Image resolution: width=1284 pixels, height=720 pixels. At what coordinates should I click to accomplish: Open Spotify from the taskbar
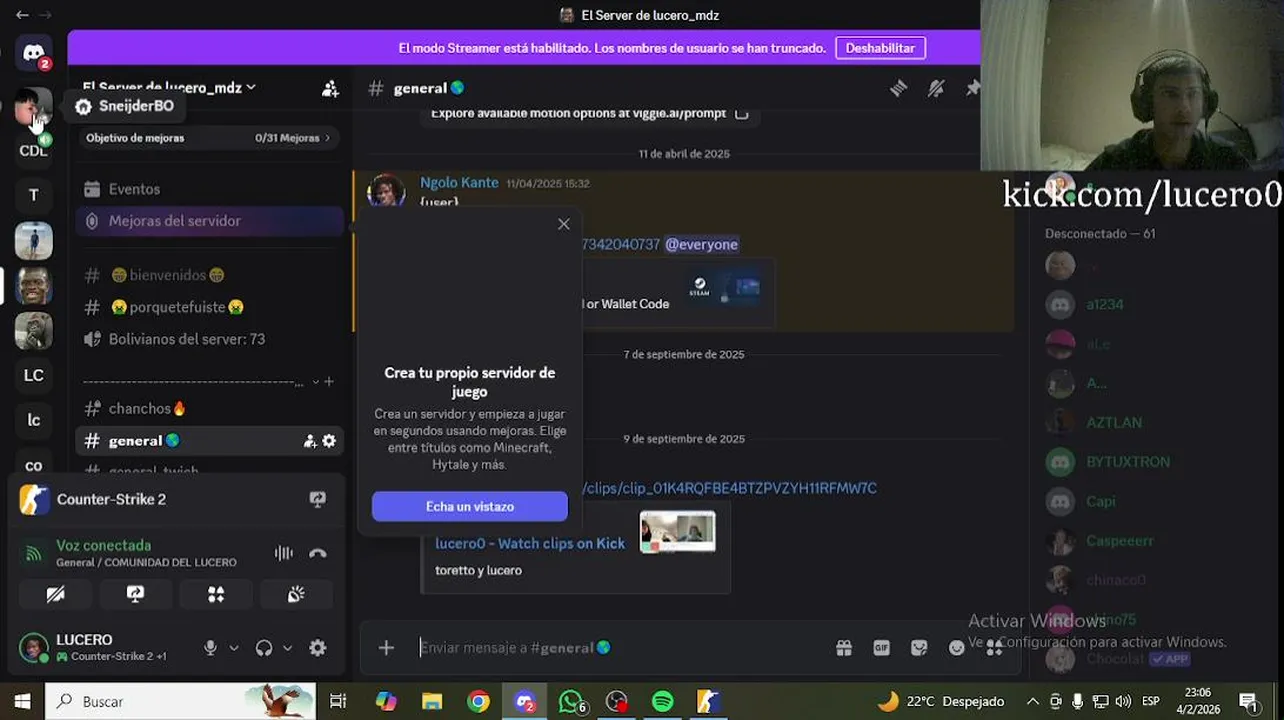662,702
